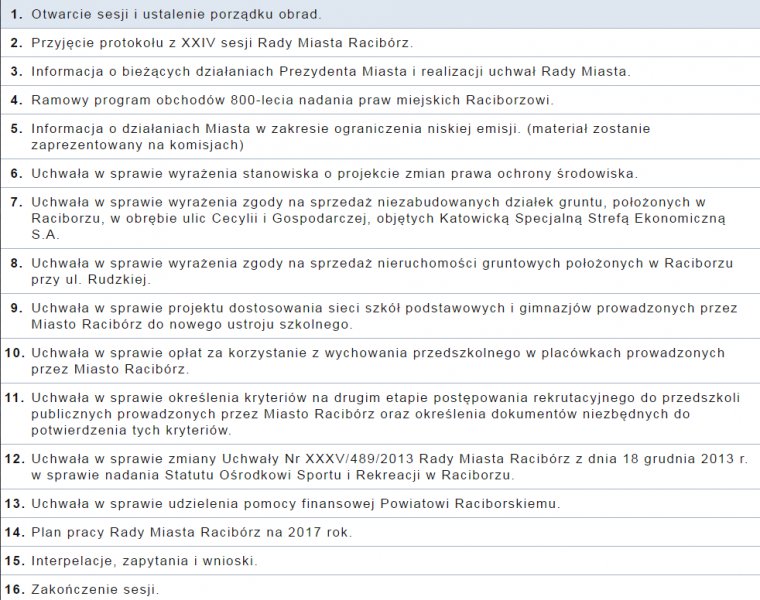Viewport: 760px width, 600px height.
Task: Click 'Zakończenie sesji' agenda item
Action: [380, 588]
